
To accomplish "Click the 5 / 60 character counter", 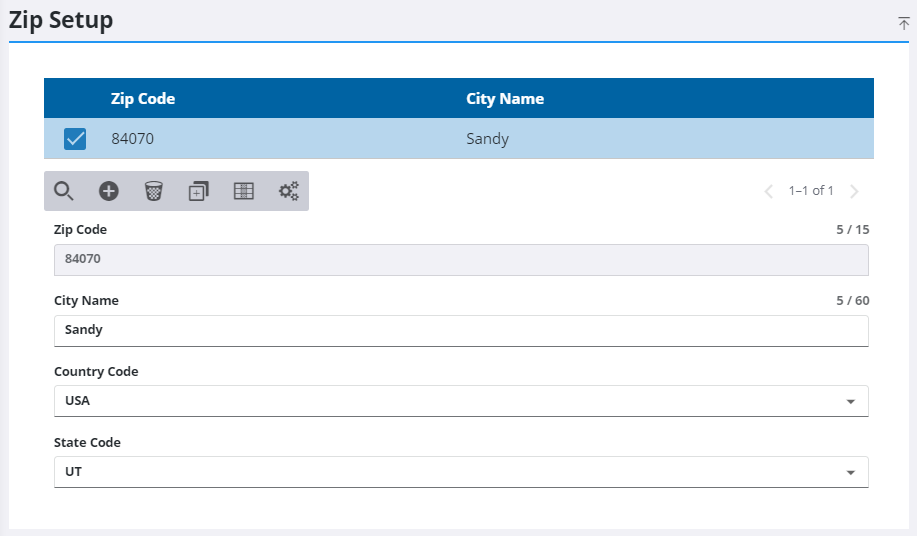I will 853,300.
